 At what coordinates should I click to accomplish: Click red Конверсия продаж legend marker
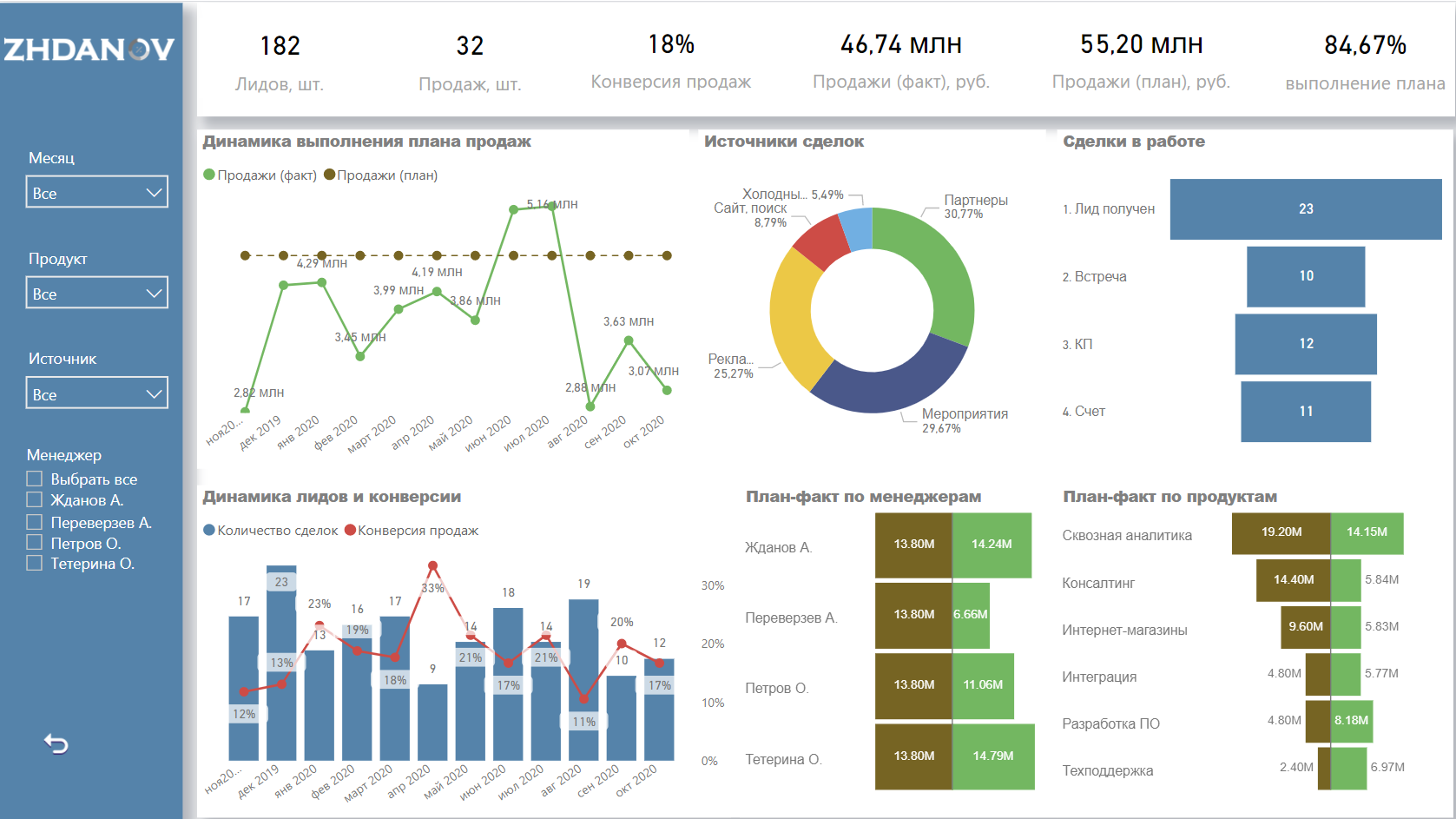click(x=350, y=530)
